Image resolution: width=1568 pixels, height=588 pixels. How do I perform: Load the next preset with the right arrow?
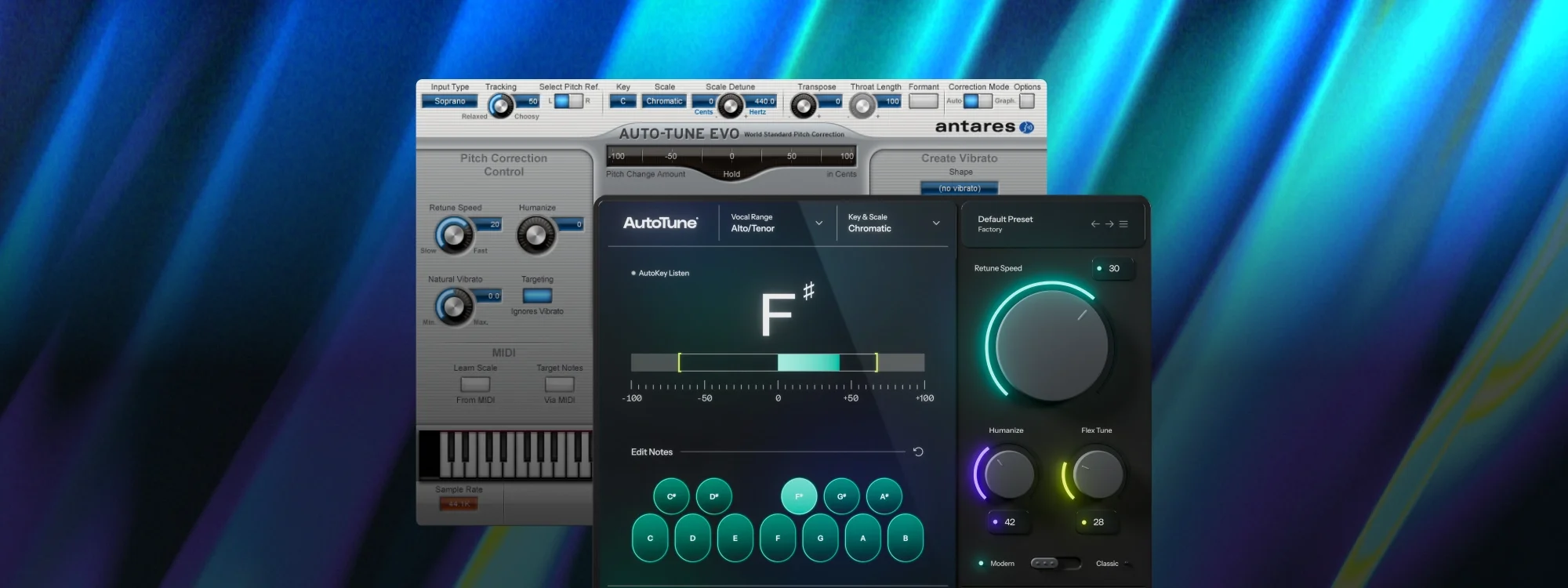(1109, 224)
